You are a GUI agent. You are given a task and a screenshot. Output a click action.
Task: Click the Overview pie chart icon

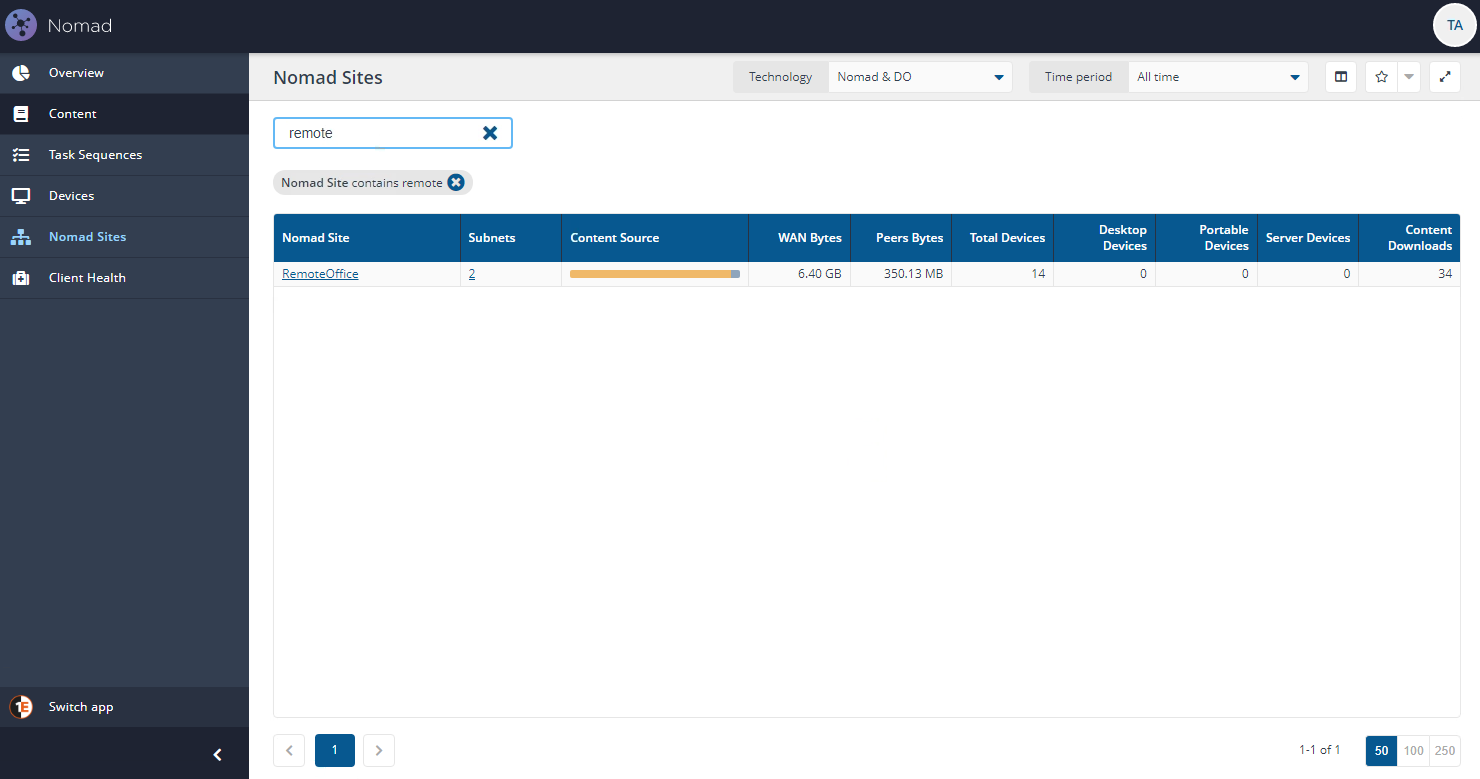pyautogui.click(x=20, y=73)
